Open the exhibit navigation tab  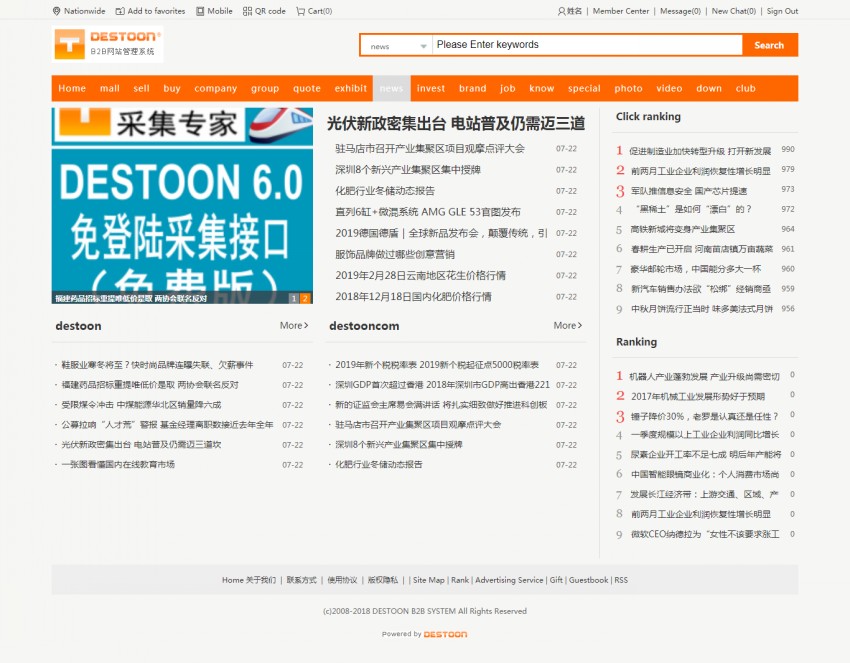point(351,88)
